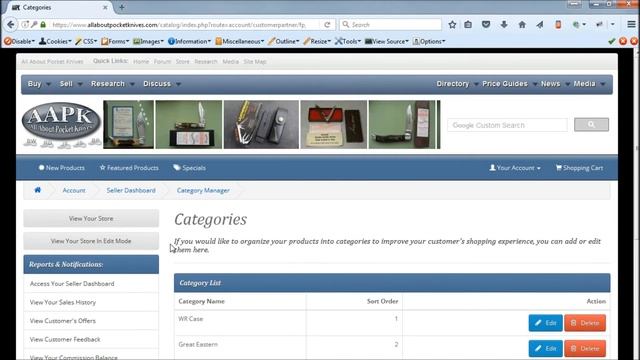Click View Your Store In Edit Mode
Viewport: 640px width, 360px height.
[x=91, y=241]
